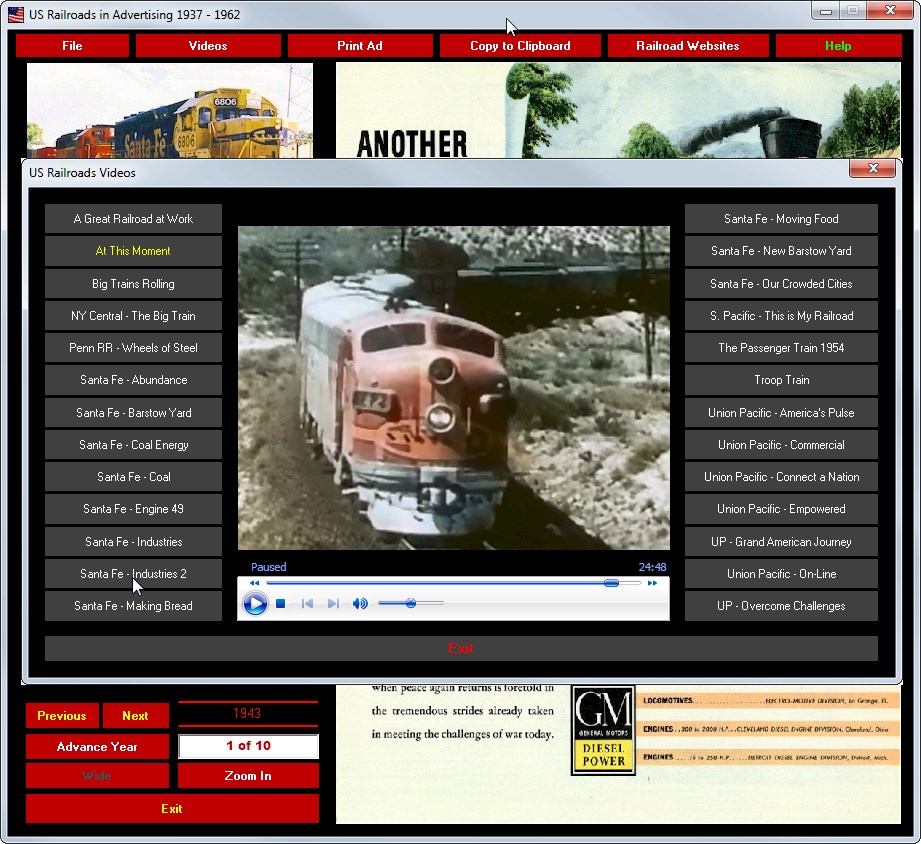The height and width of the screenshot is (844, 921).
Task: Click the rewind double-arrow icon
Action: coord(254,583)
